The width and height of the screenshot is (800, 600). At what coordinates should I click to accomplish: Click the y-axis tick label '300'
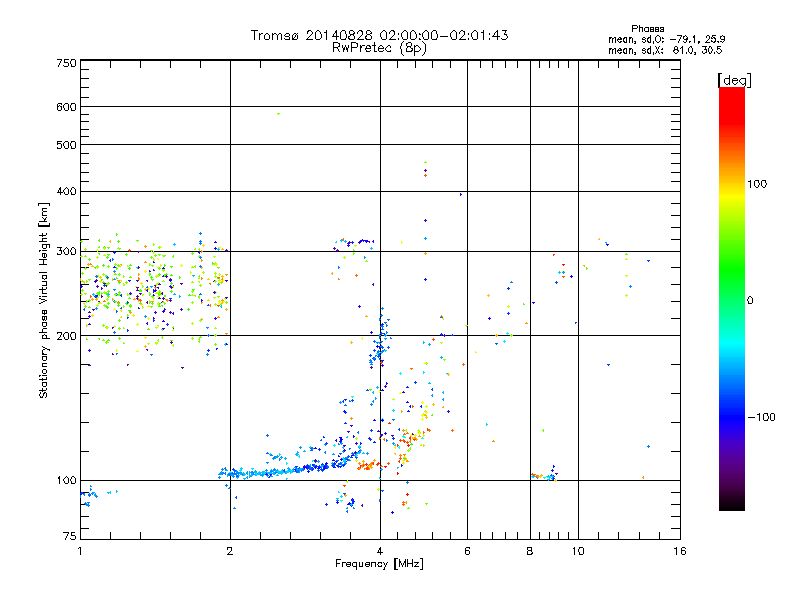(66, 252)
